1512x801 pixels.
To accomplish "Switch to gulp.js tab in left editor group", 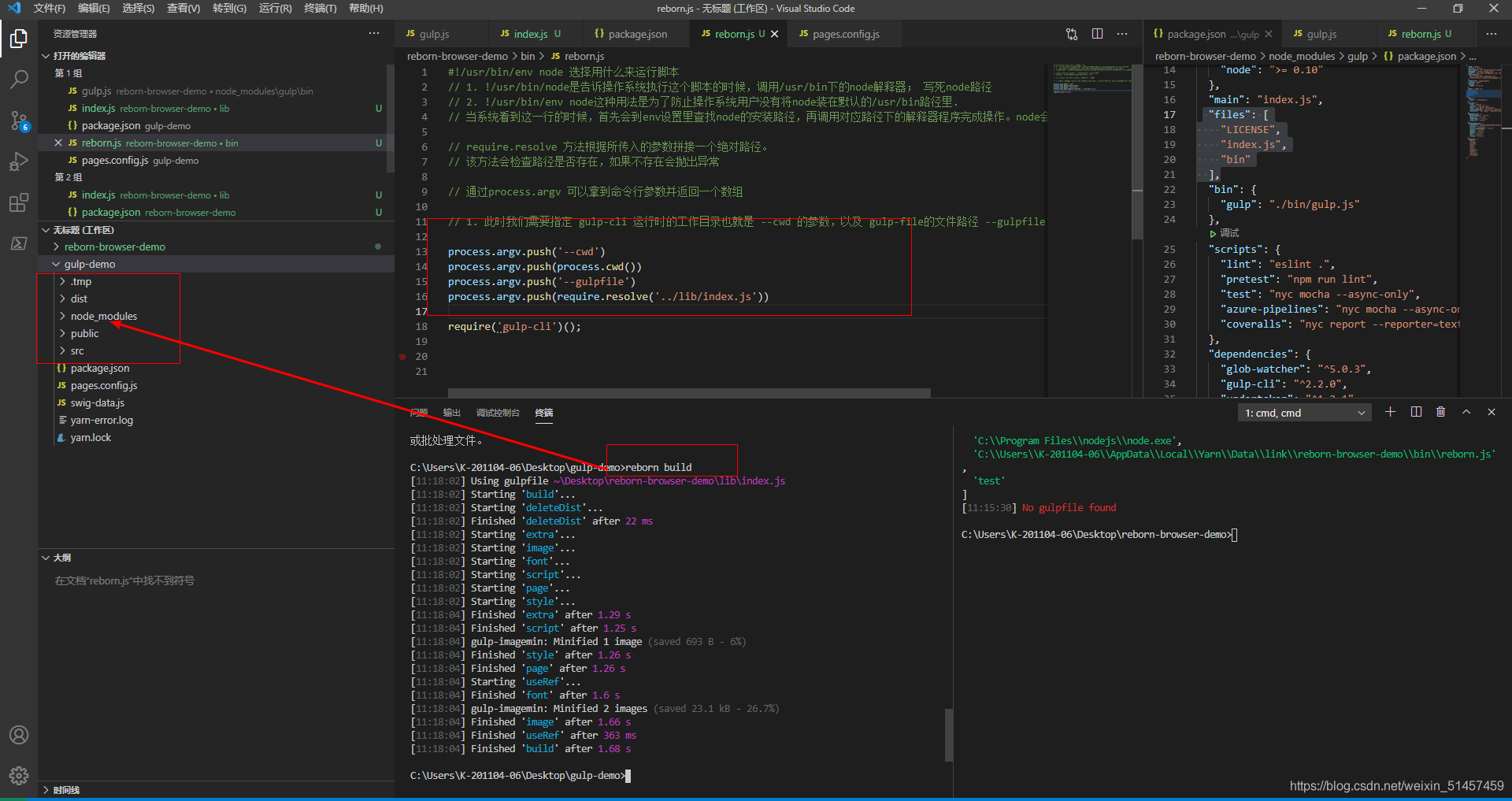I will pyautogui.click(x=434, y=34).
